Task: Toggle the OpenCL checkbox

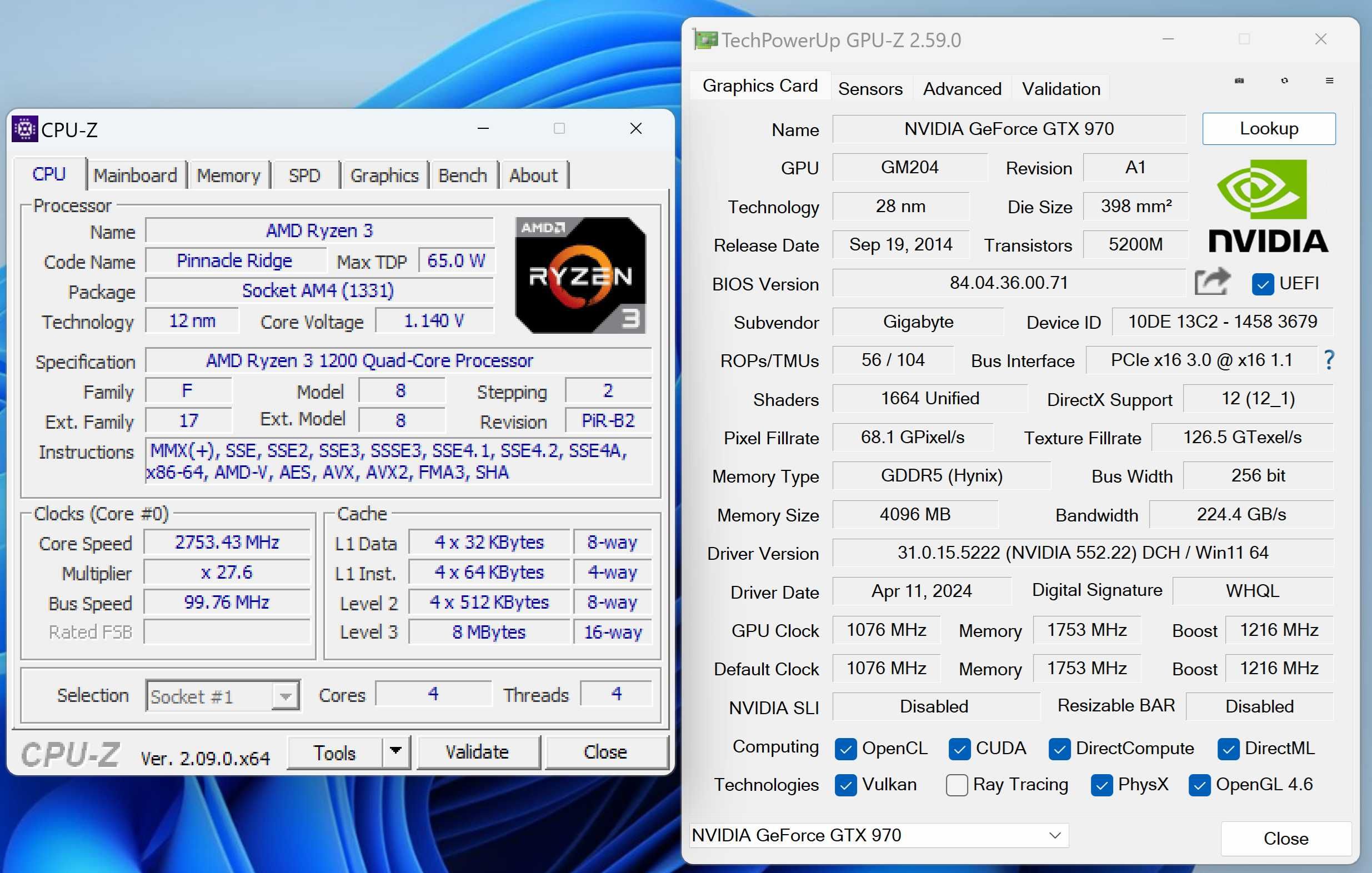Action: pyautogui.click(x=845, y=748)
